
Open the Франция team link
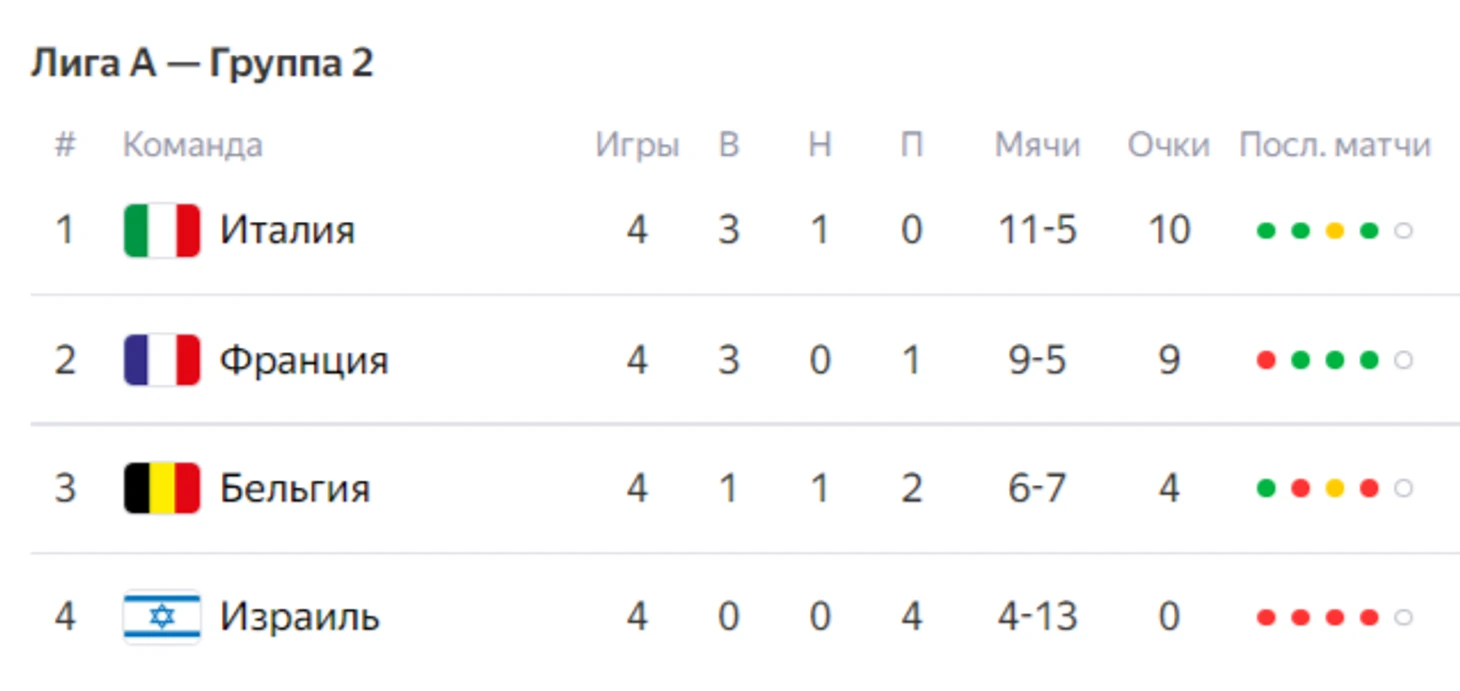(x=303, y=360)
